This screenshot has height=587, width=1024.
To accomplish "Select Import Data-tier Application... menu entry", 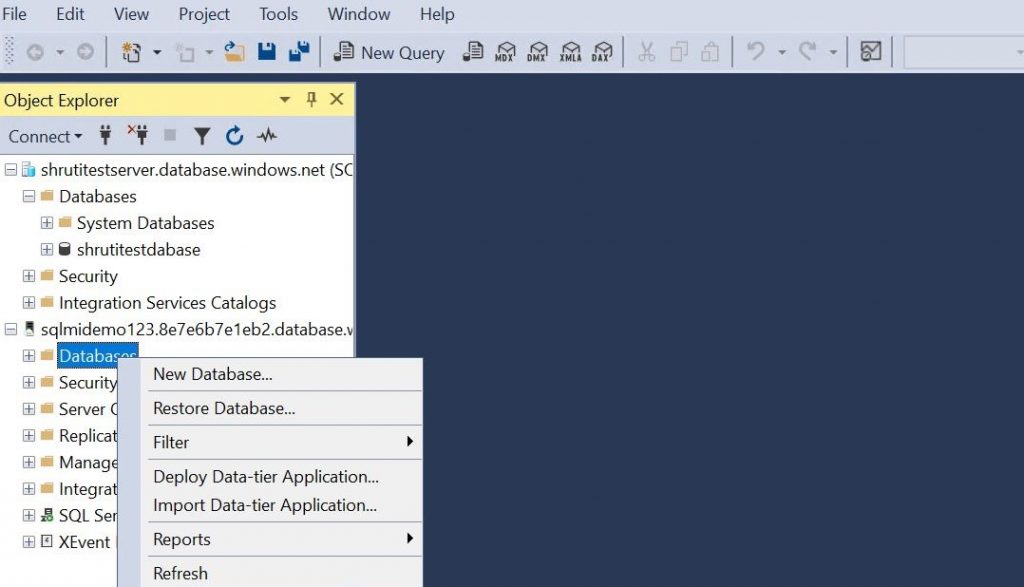I will pyautogui.click(x=265, y=505).
